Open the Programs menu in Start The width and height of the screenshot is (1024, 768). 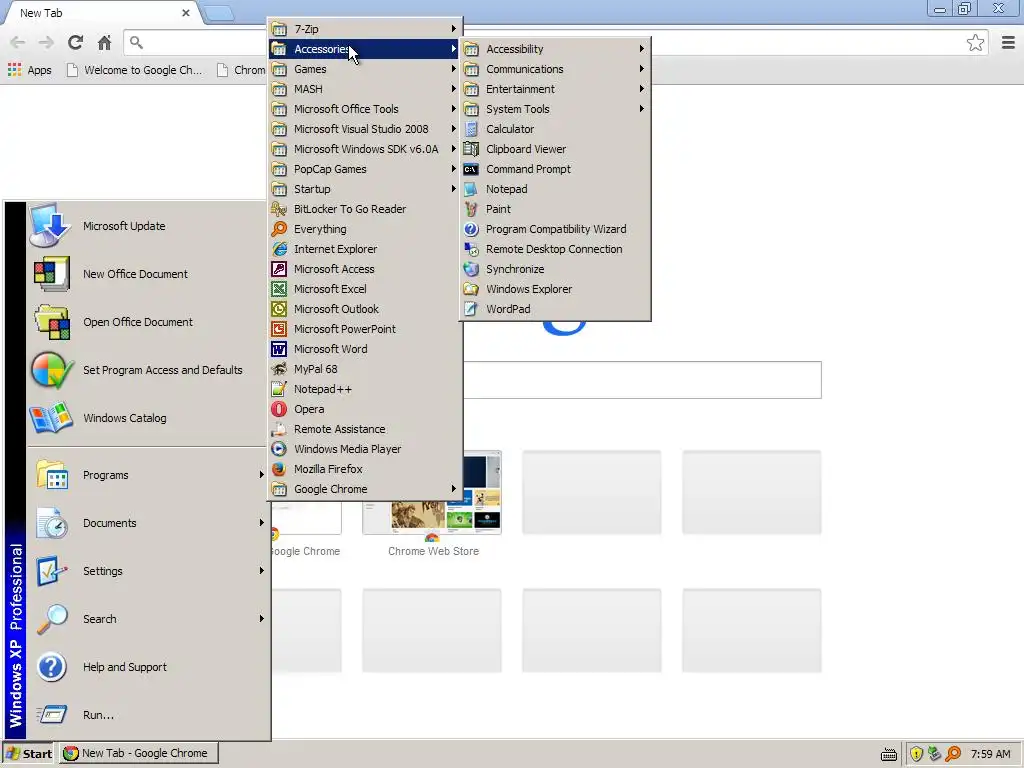147,475
